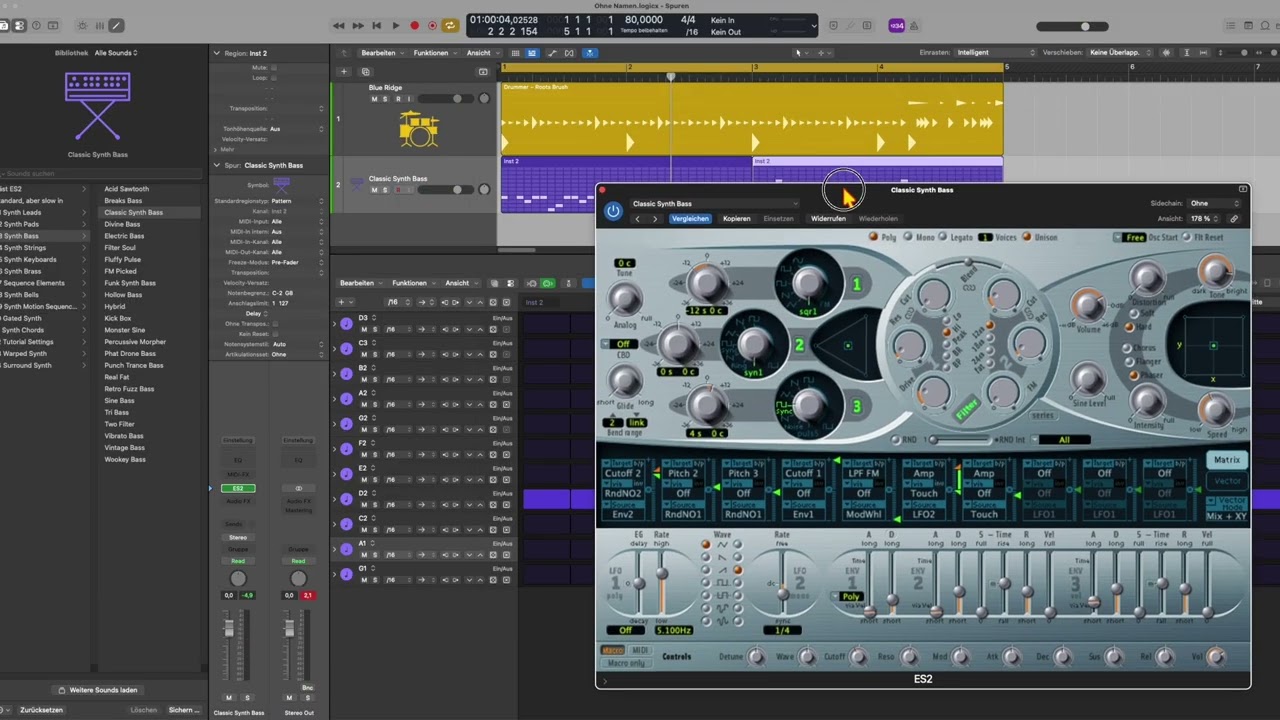
Task: Start playback with the Play button
Action: click(x=395, y=25)
